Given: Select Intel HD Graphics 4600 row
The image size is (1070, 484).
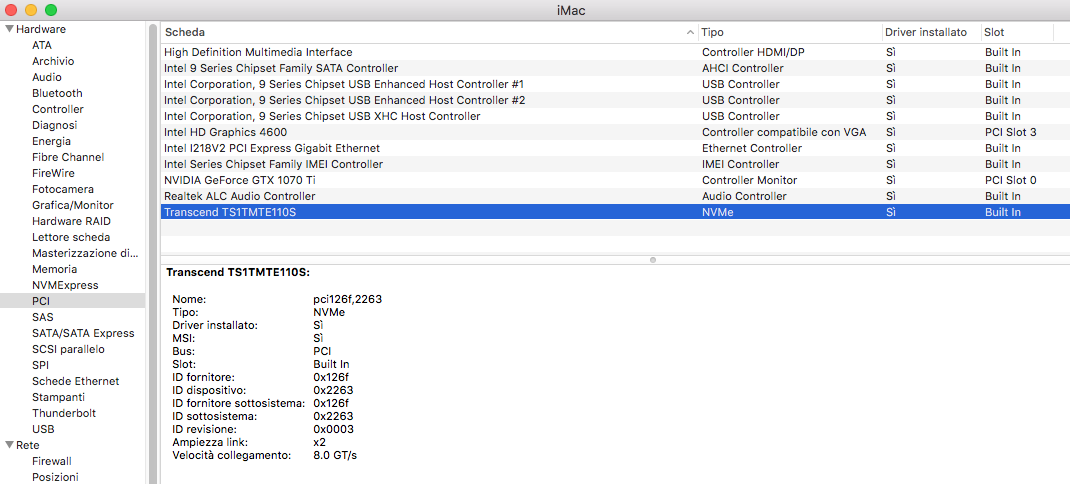Looking at the screenshot, I should pyautogui.click(x=615, y=132).
